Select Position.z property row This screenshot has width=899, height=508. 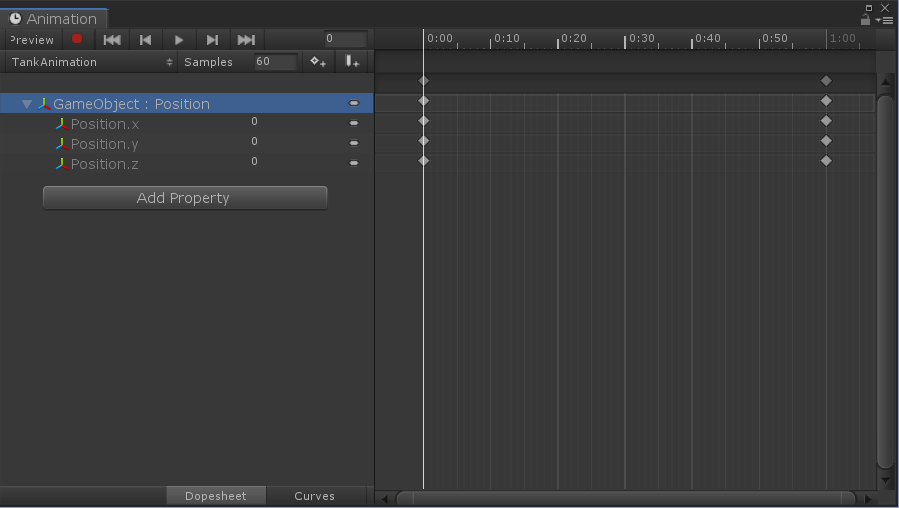click(x=186, y=163)
